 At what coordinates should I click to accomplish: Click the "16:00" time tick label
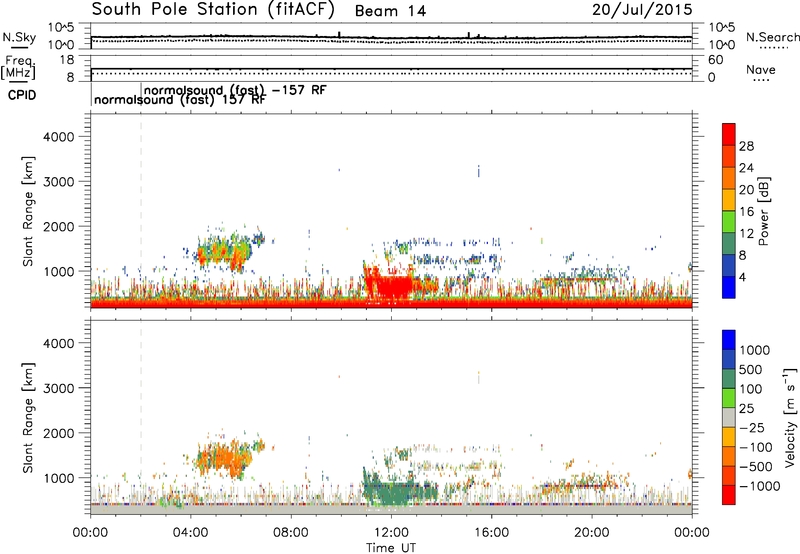coord(491,533)
